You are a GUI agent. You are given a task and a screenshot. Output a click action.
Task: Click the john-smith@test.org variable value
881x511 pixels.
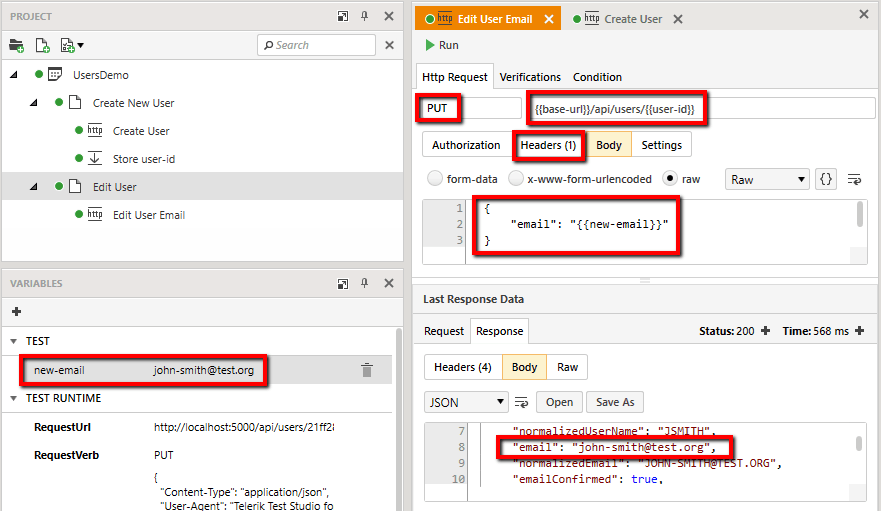pos(203,370)
